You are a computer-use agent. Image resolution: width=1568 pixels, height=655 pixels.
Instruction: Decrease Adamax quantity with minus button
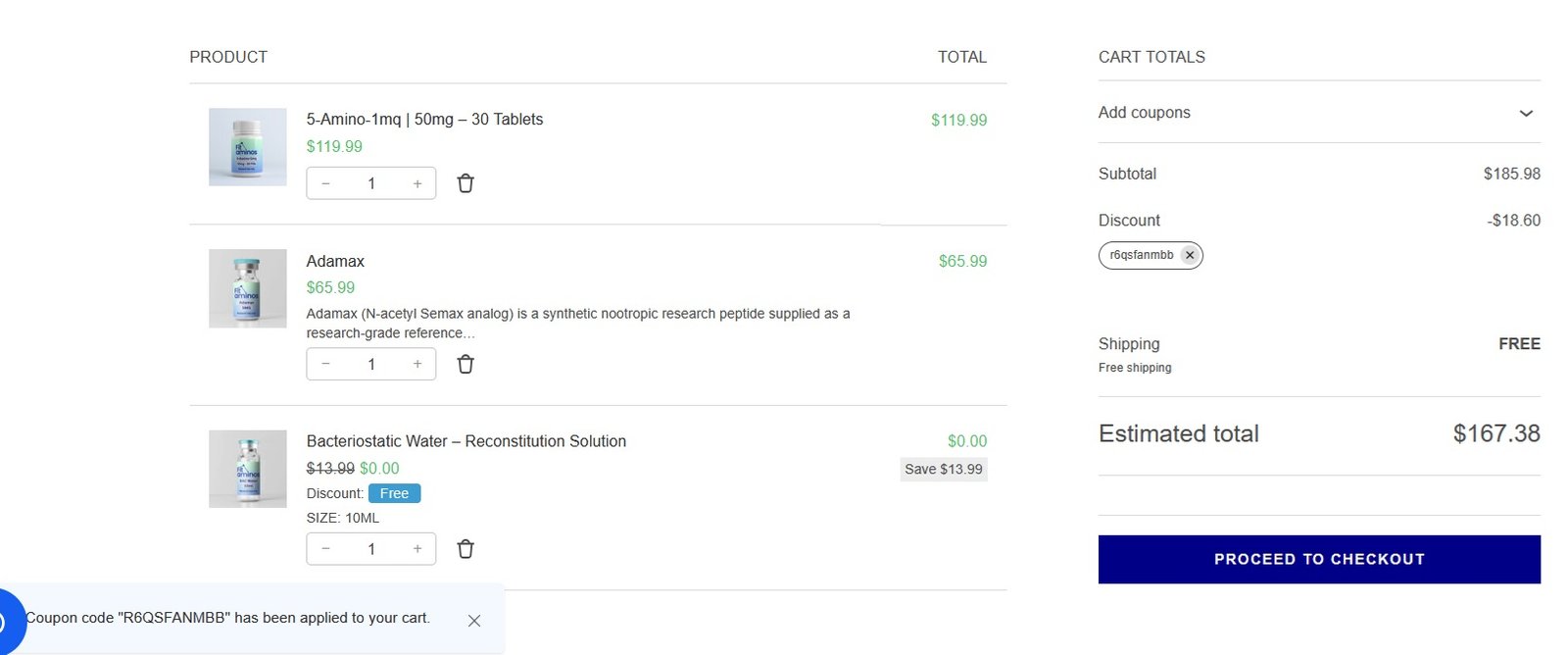tap(325, 364)
